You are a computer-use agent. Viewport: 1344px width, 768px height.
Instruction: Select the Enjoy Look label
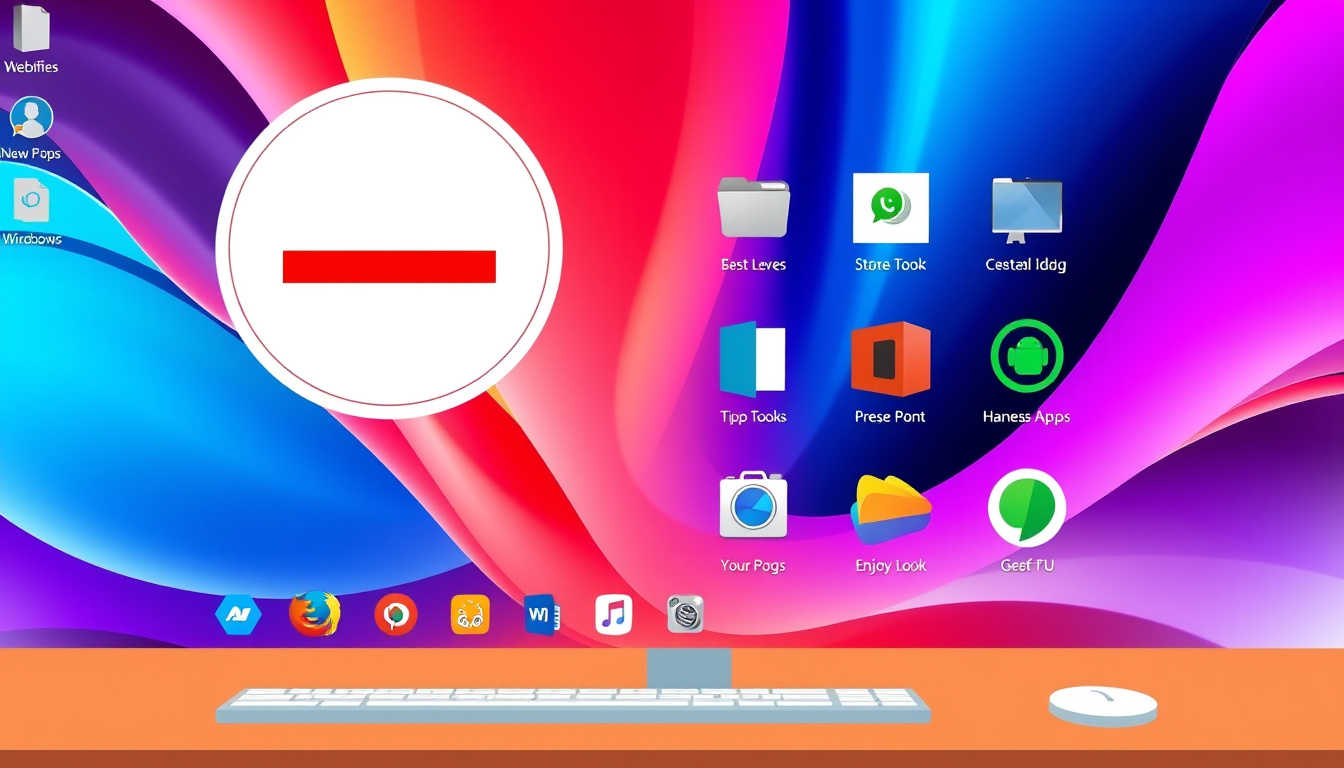click(x=891, y=566)
